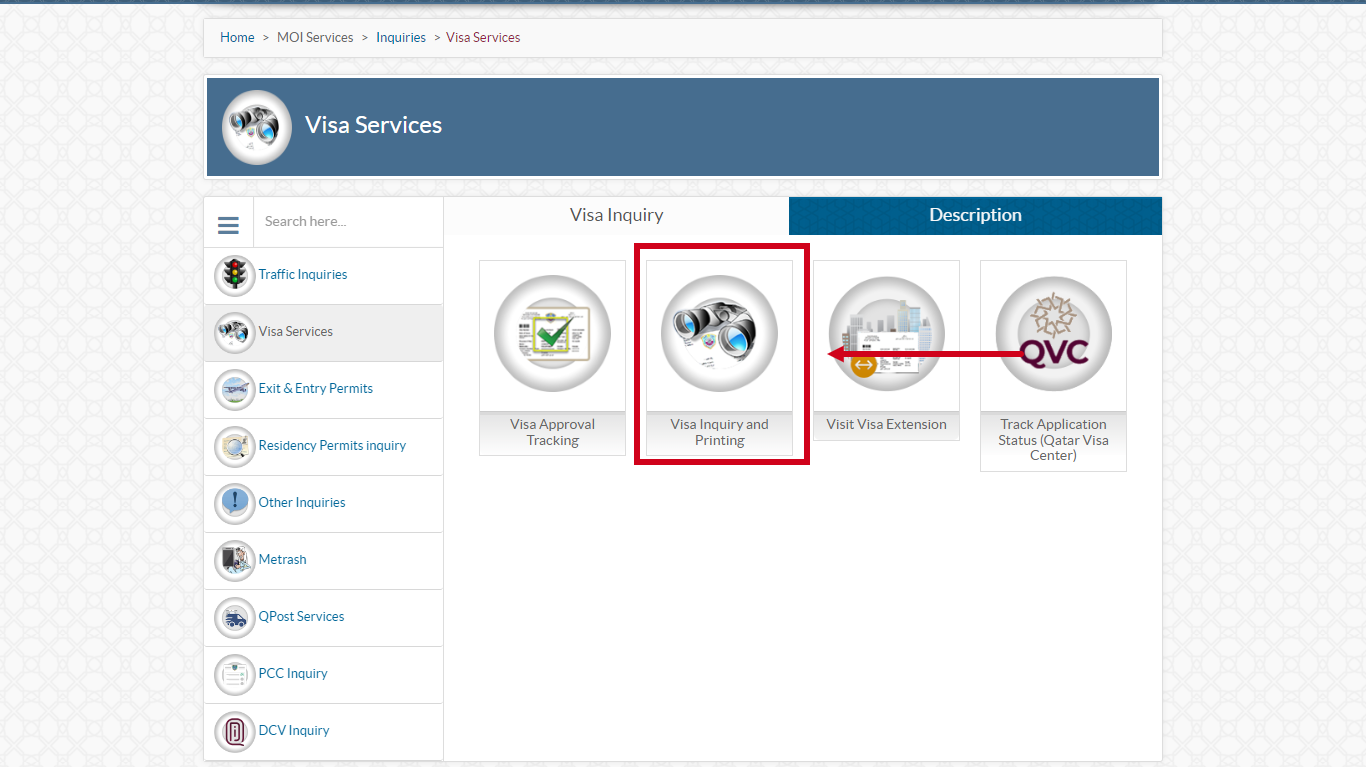The image size is (1366, 767).
Task: Focus the 'Search here...' input field
Action: (x=348, y=222)
